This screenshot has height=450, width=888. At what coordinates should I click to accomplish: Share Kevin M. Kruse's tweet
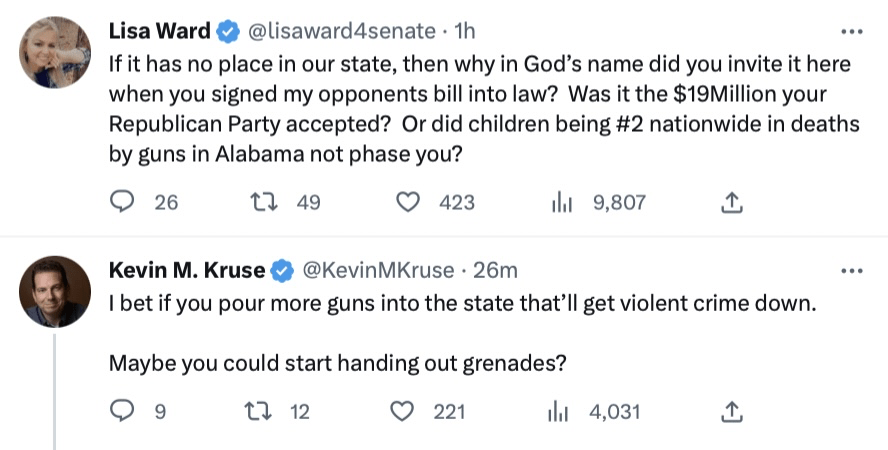click(x=731, y=411)
